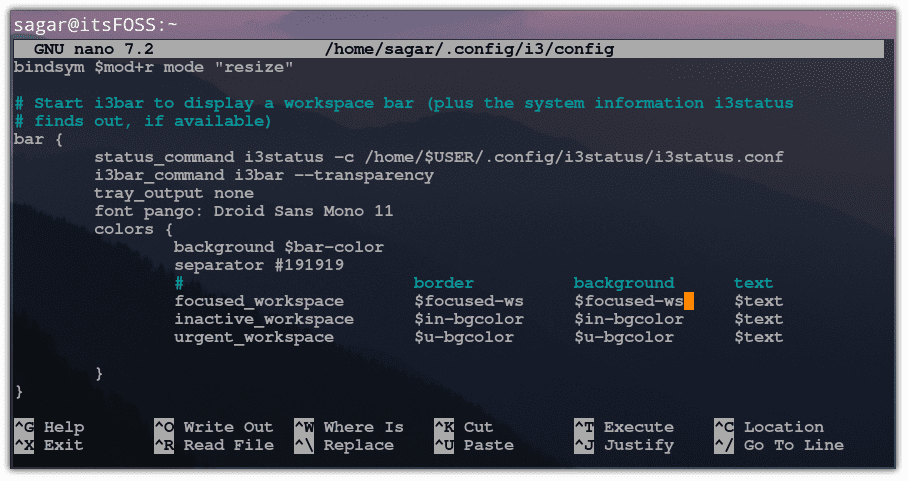Click the orange cursor block after $focused-ws

coord(689,301)
